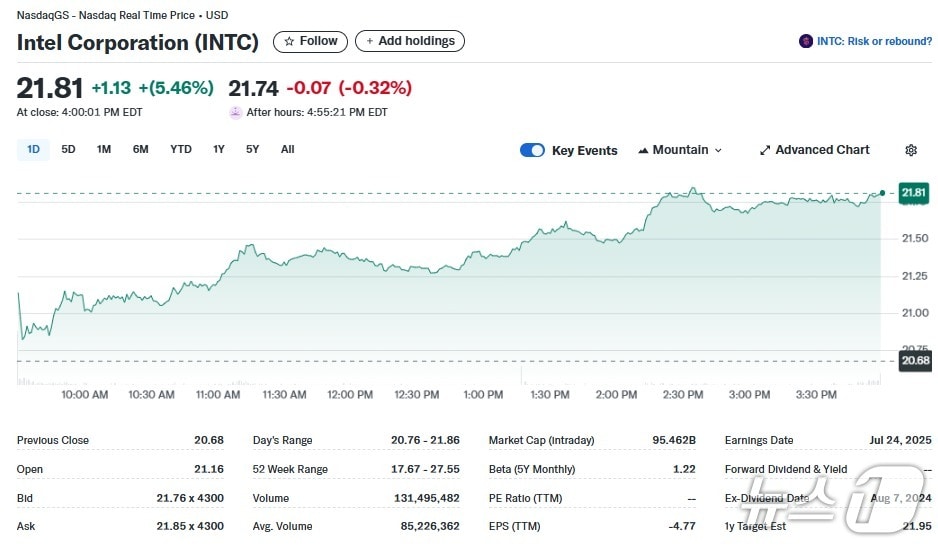Toggle the Key Events switch

(x=532, y=150)
